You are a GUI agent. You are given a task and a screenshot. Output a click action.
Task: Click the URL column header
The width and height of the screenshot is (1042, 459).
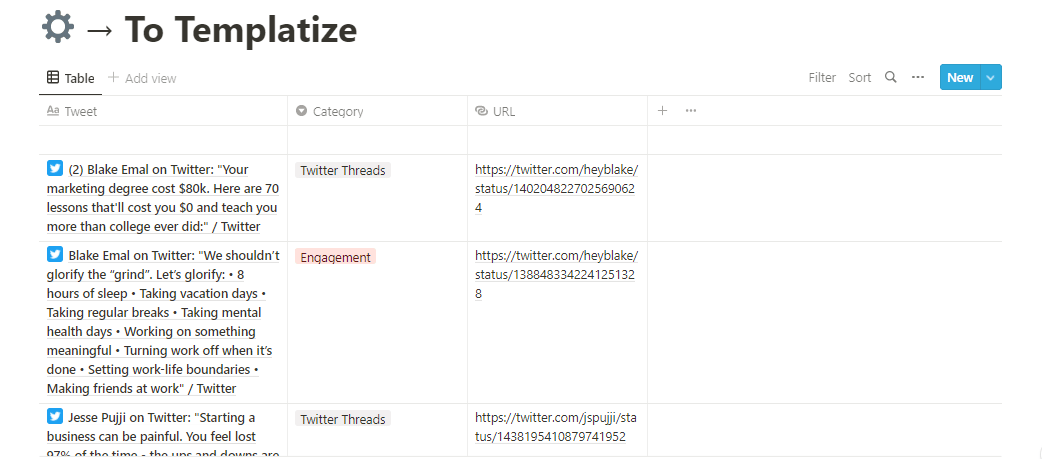click(558, 111)
